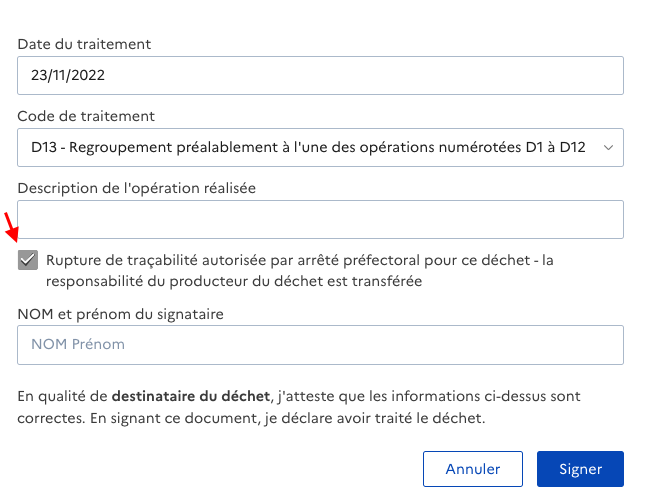Click the 'responsabilité du producteur' checkbox label line
Viewport: 648px width, 504px height.
233,281
